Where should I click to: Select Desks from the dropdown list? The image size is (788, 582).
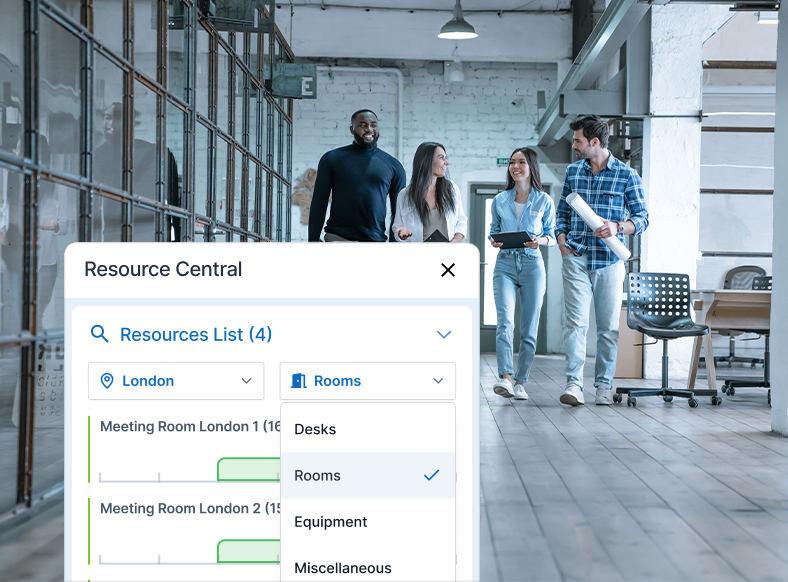click(315, 429)
